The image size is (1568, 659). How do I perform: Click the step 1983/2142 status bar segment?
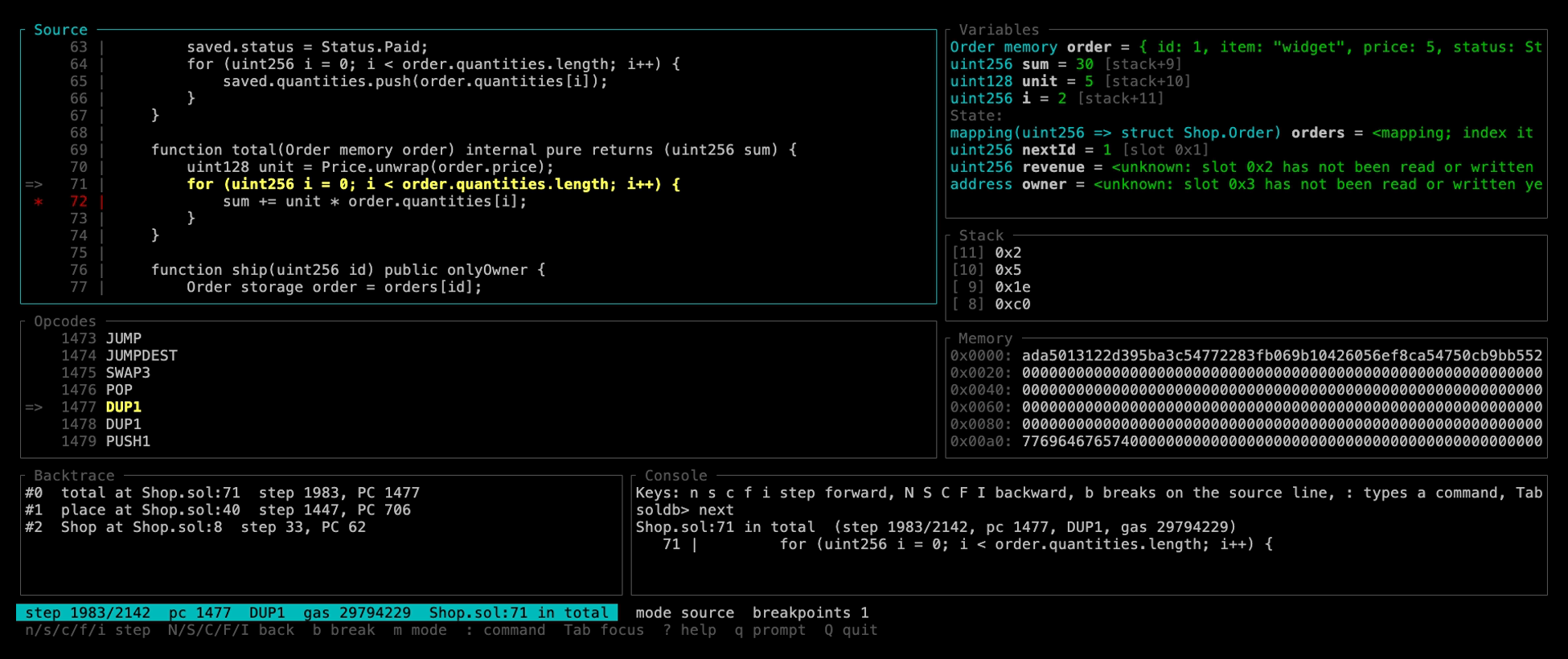88,613
